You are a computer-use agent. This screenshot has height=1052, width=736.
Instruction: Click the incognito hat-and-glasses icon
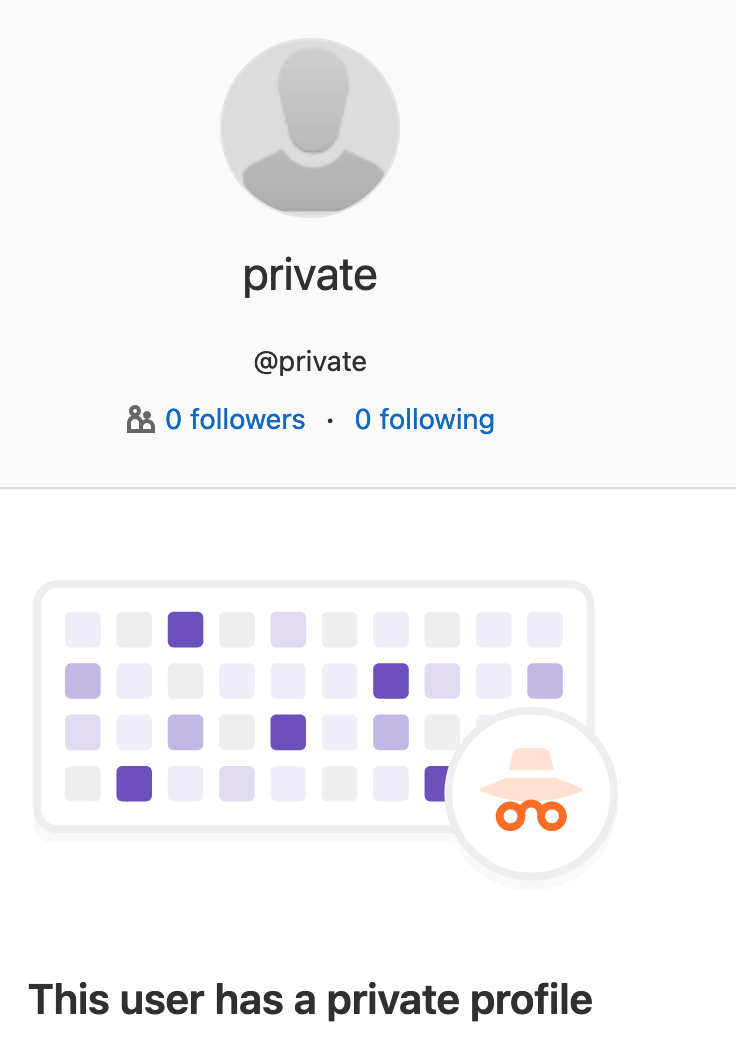pyautogui.click(x=531, y=793)
